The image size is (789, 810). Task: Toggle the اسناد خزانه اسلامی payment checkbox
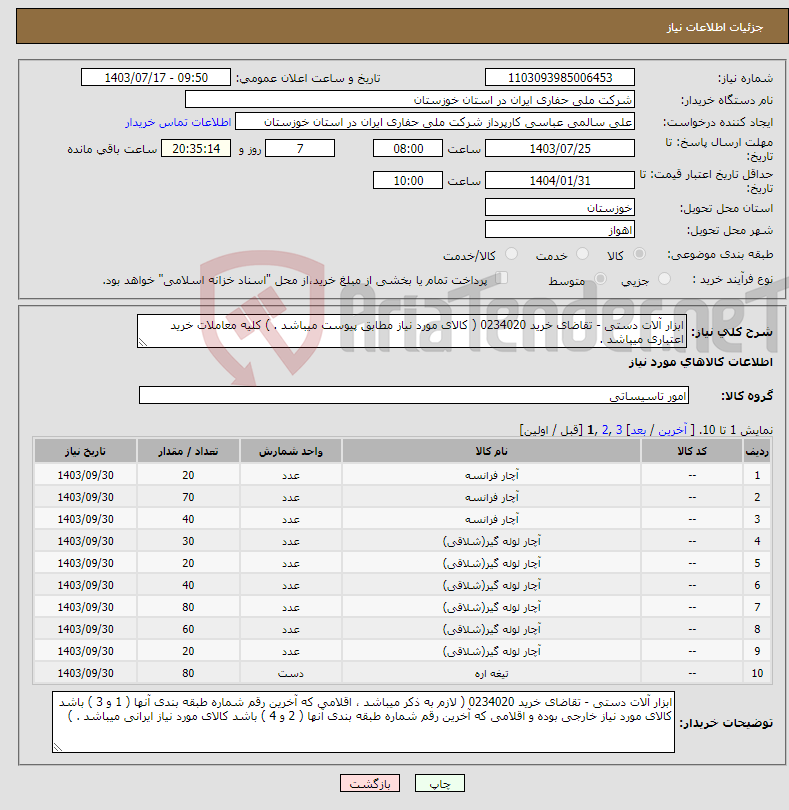[x=501, y=278]
